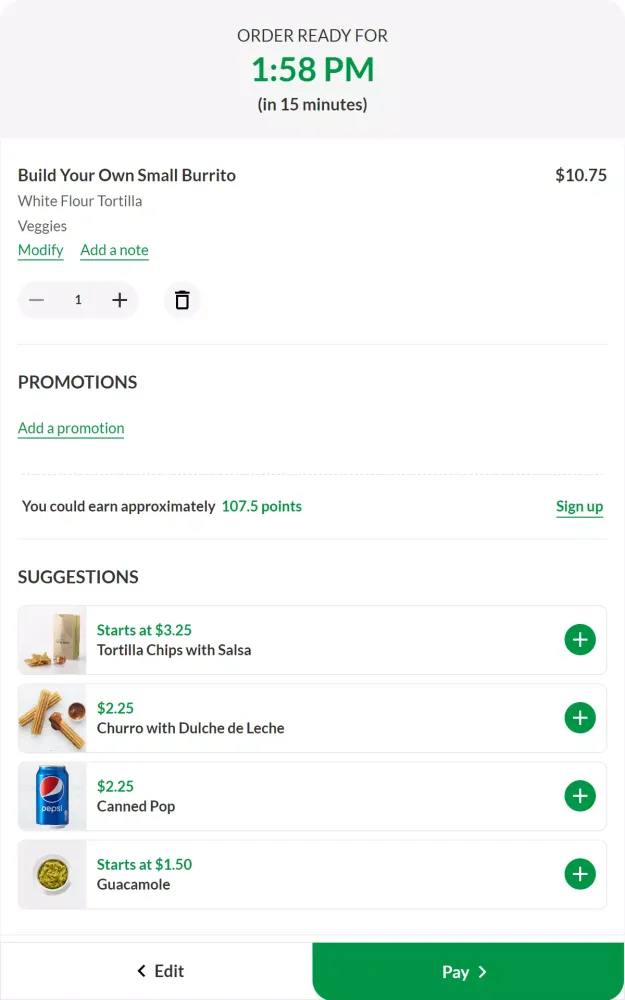Add Canned Pop to the order
Image resolution: width=625 pixels, height=1000 pixels.
580,796
